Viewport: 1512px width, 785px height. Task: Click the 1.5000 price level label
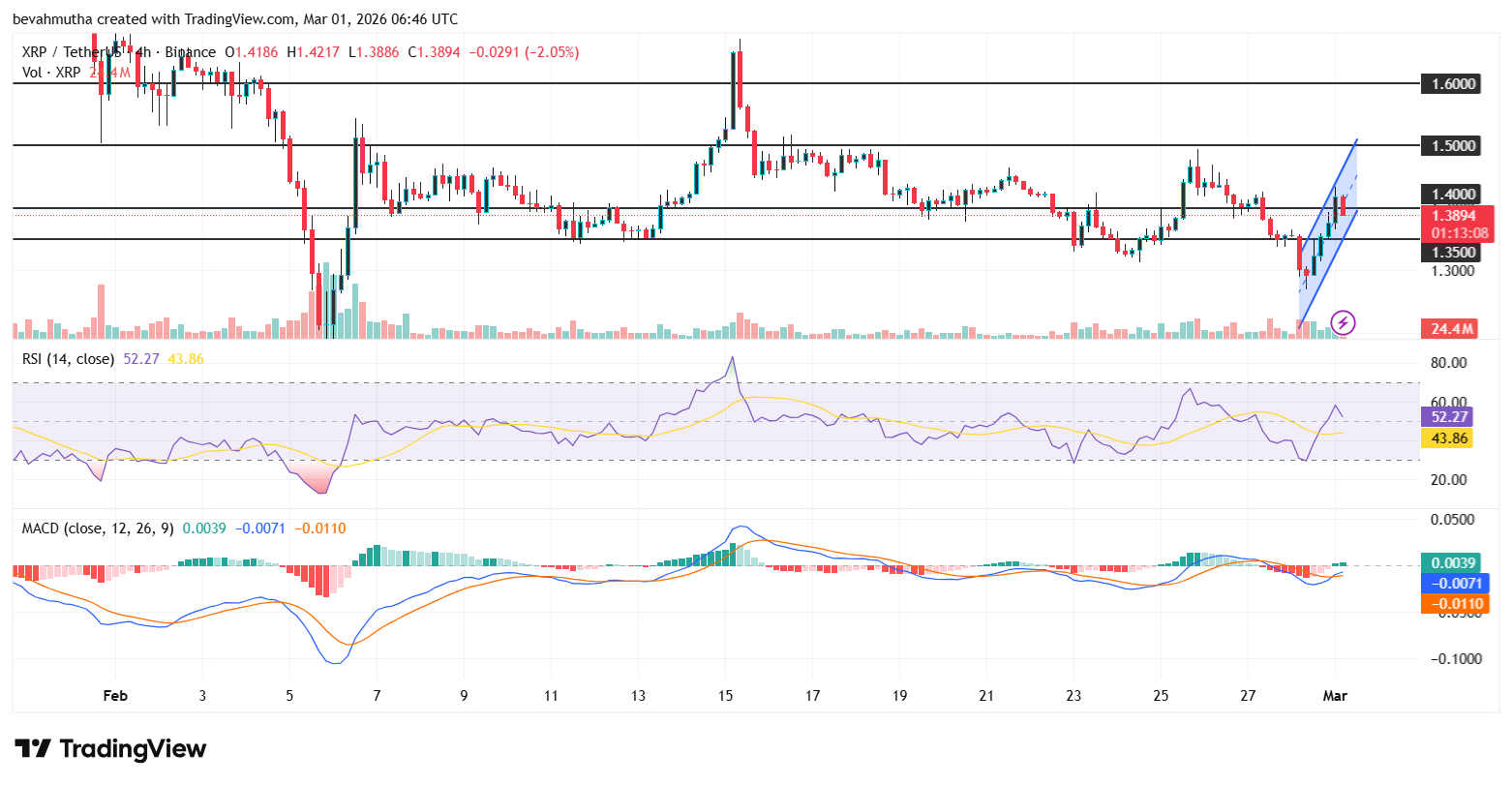click(x=1456, y=146)
